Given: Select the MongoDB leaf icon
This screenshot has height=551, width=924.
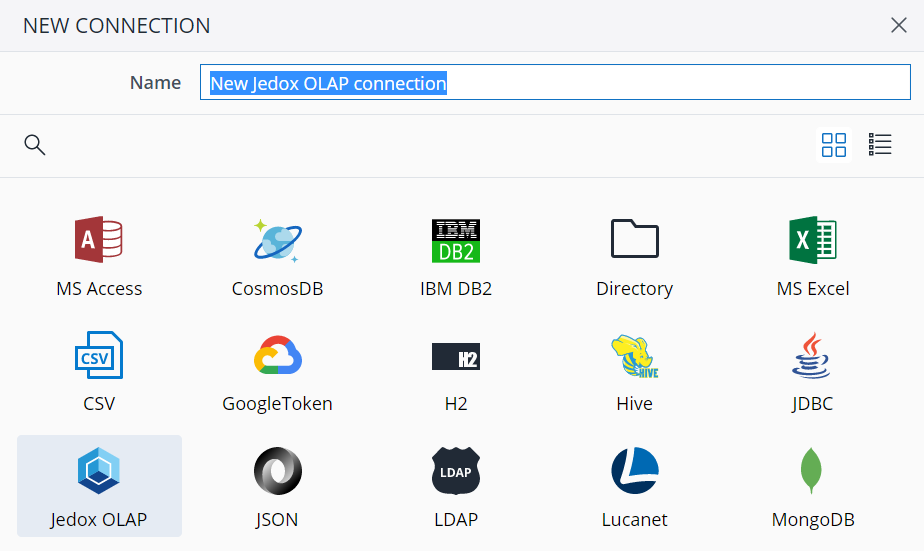Looking at the screenshot, I should (x=812, y=471).
